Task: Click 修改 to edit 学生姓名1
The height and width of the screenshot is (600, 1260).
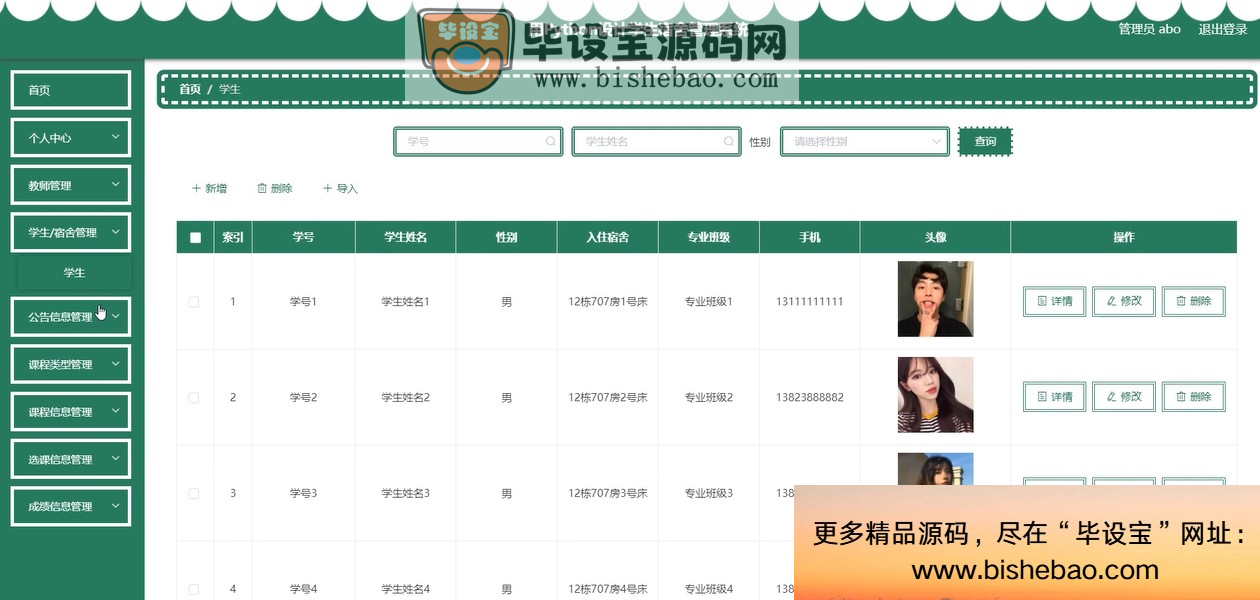Action: pos(1124,301)
